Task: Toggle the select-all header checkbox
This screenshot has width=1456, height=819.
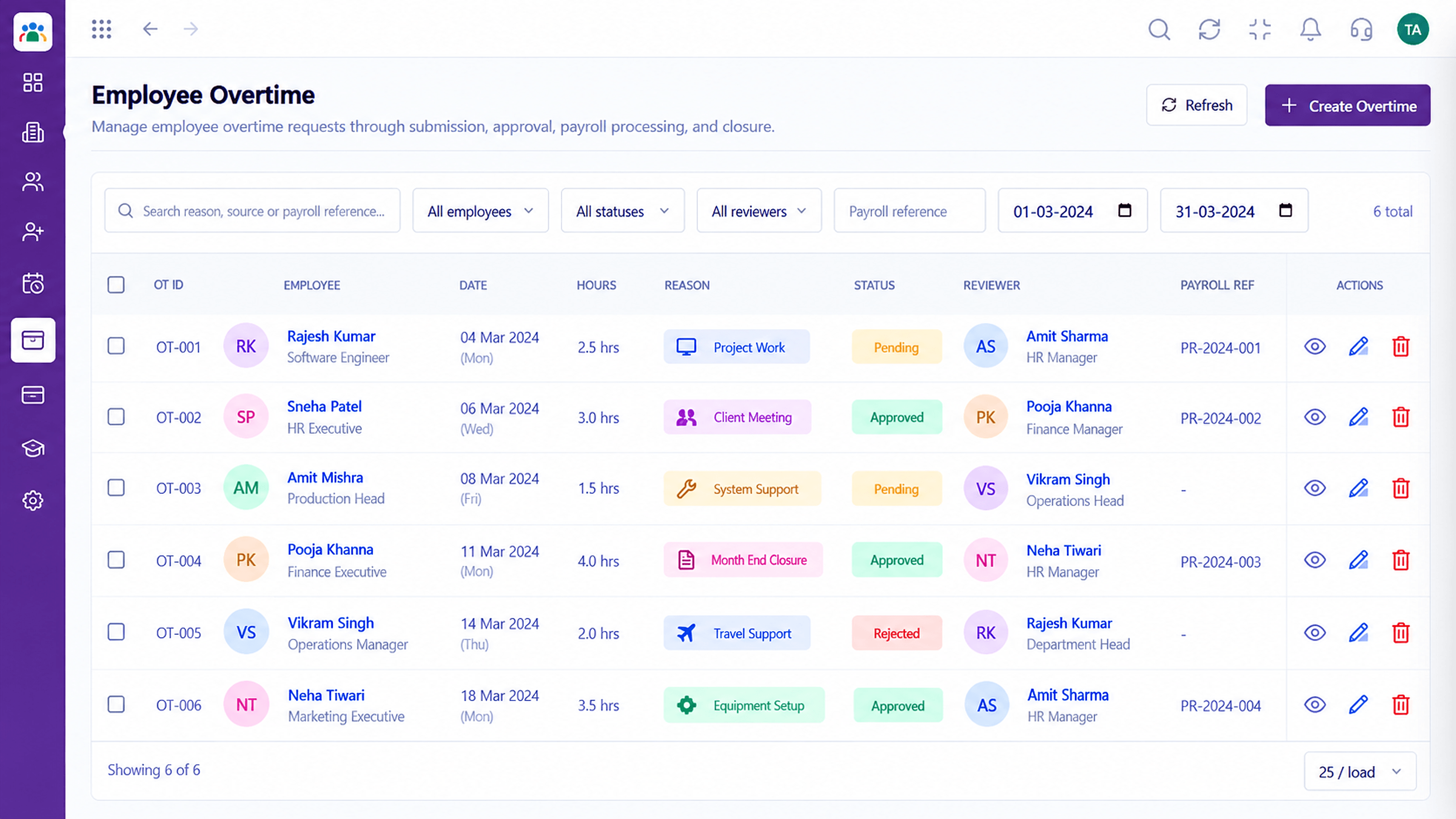Action: coord(116,285)
